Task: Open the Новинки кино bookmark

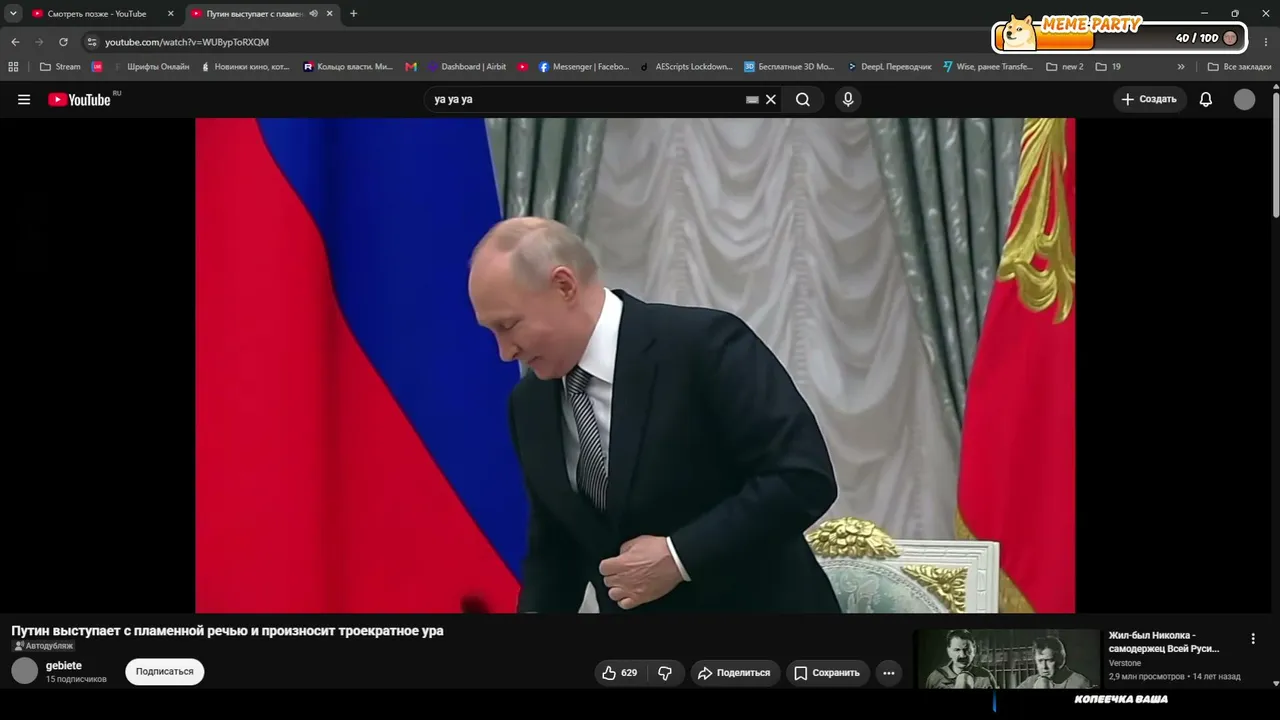Action: pyautogui.click(x=245, y=67)
